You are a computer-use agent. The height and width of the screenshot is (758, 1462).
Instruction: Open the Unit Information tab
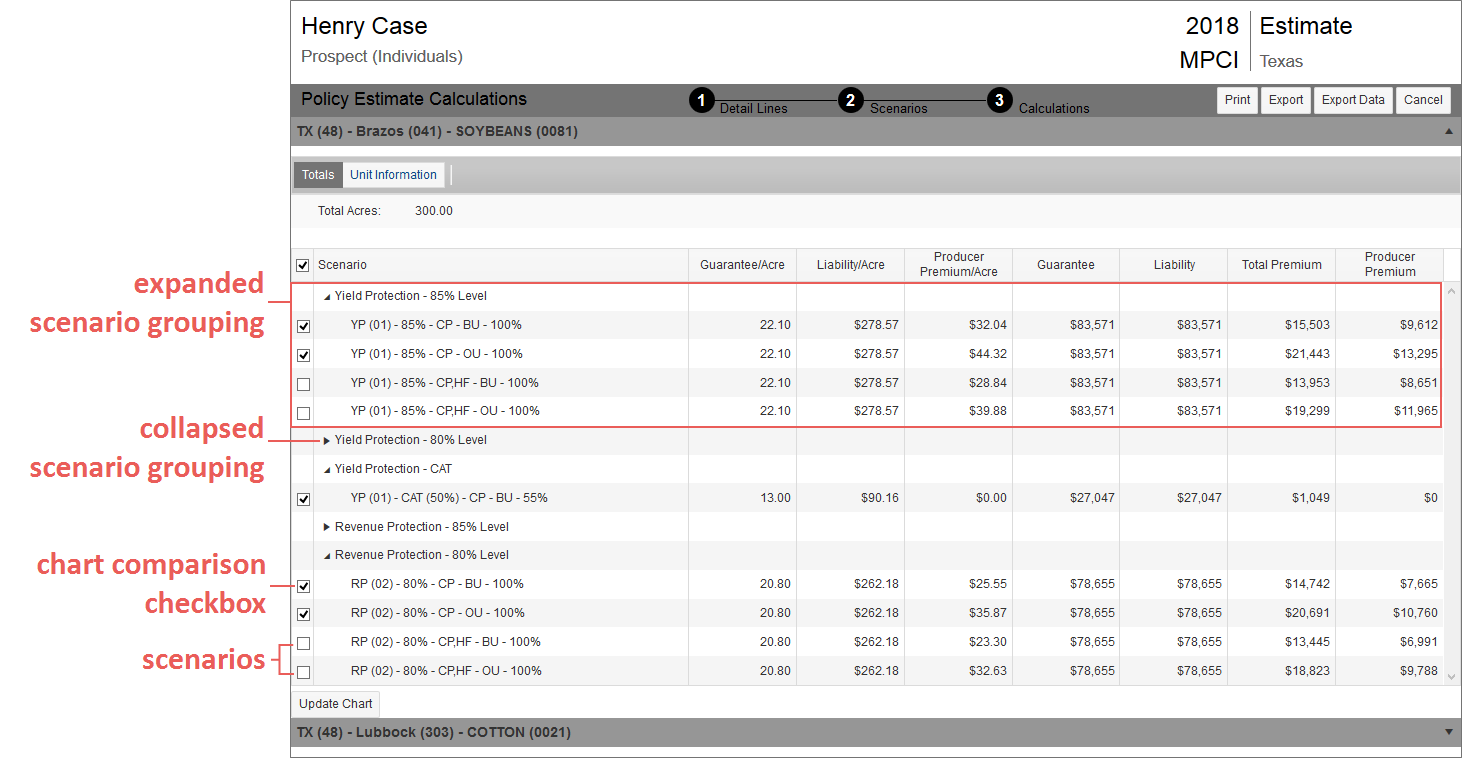pos(393,175)
